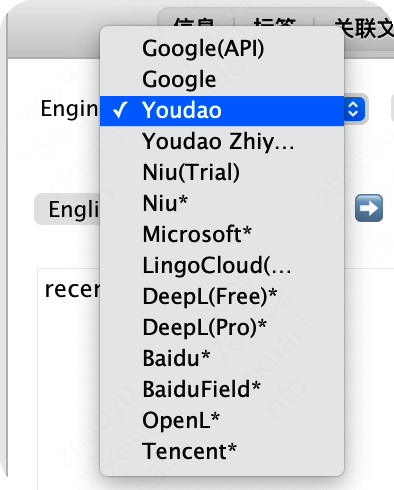Pick DeepL(Free)* engine
Screen dimensions: 394x490
222,296
